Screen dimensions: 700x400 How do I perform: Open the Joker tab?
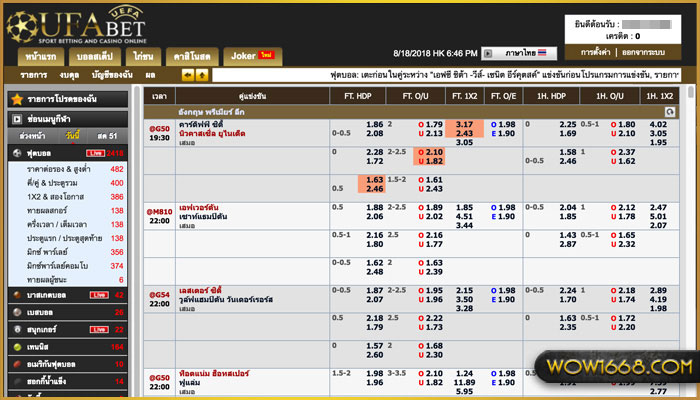(250, 55)
